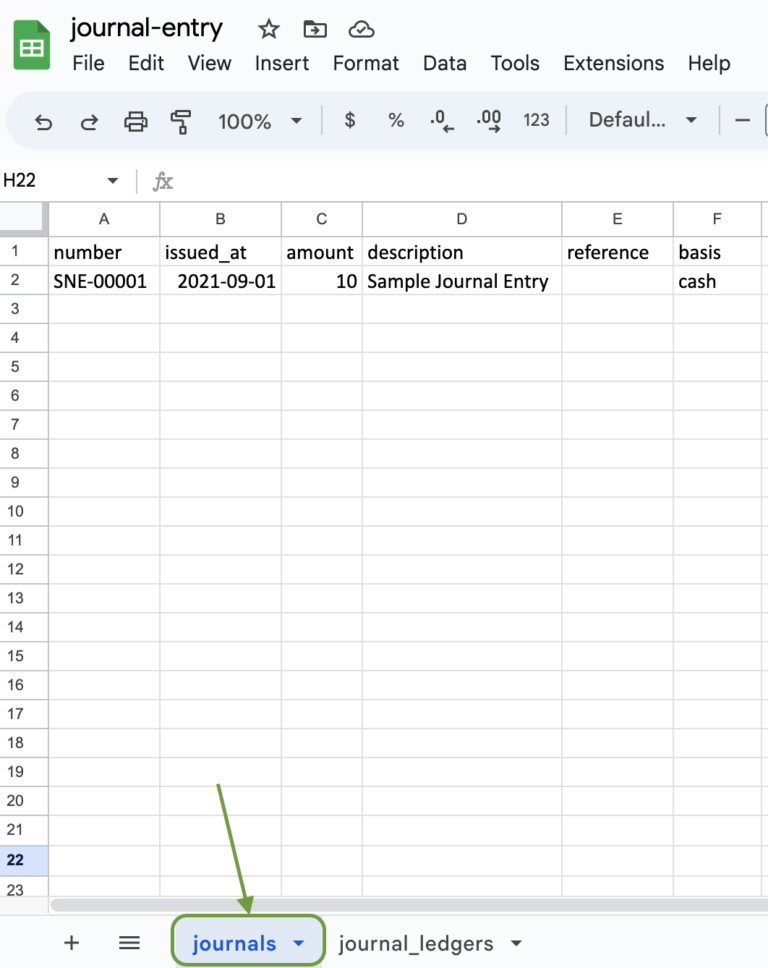Open the Insert menu
768x968 pixels.
282,63
